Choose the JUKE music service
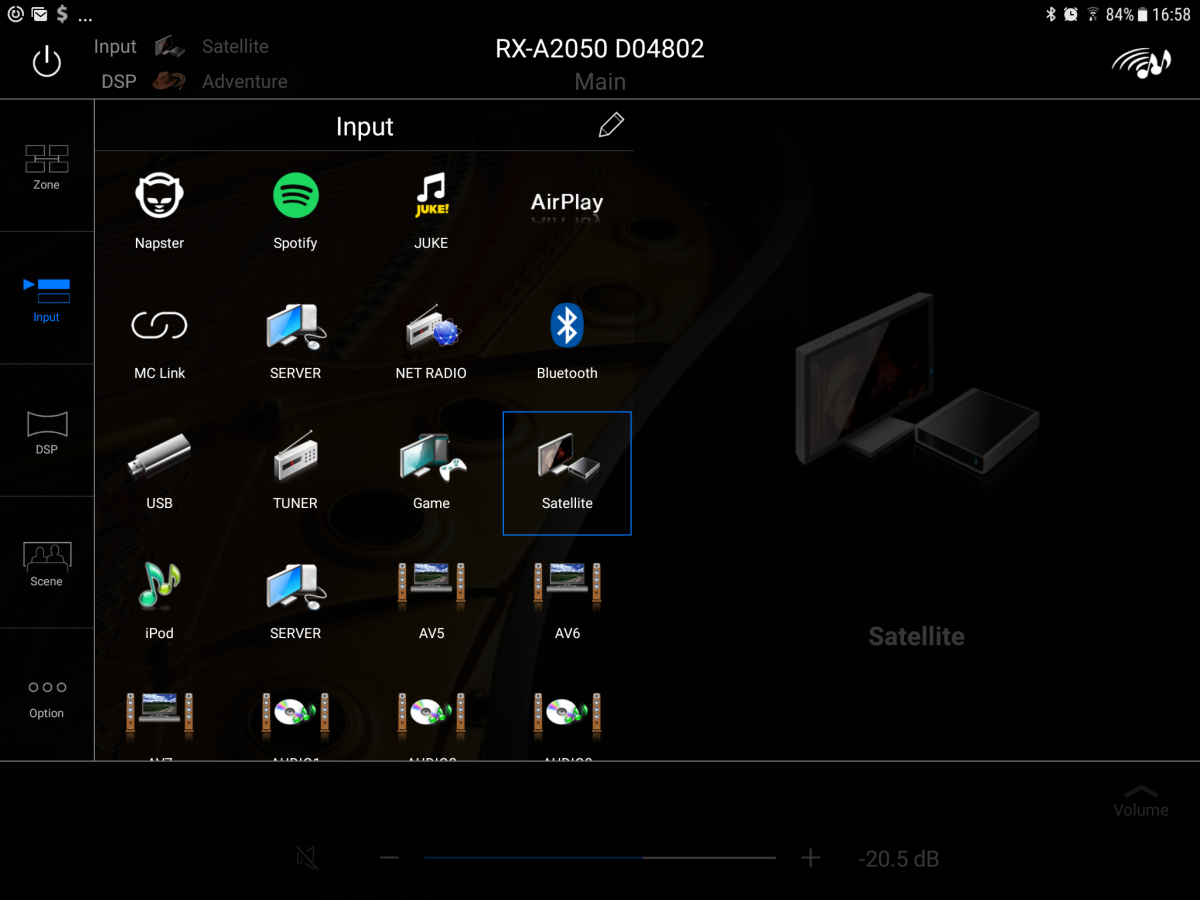This screenshot has height=900, width=1200. (431, 210)
